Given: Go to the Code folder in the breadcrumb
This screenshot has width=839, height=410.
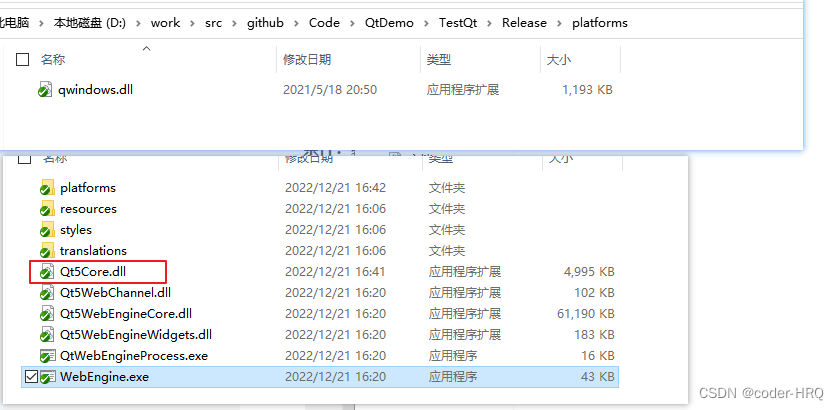Looking at the screenshot, I should pos(324,23).
